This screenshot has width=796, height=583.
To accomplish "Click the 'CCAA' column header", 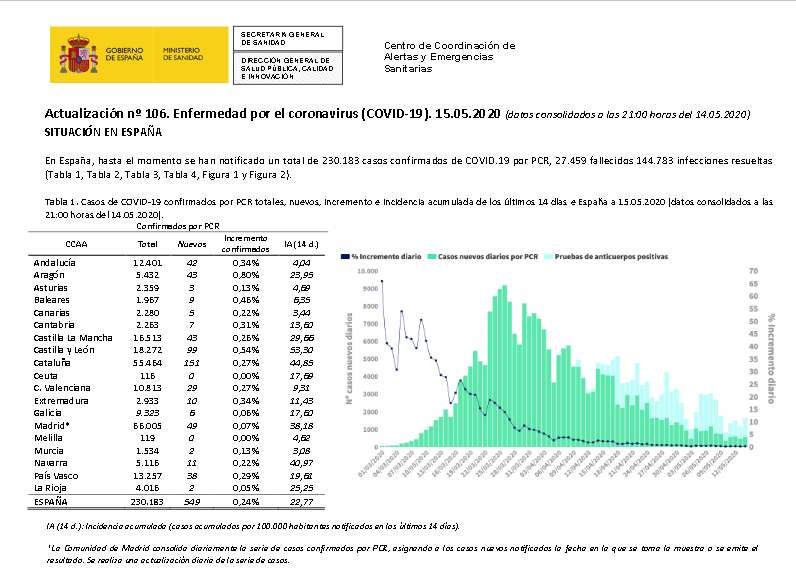I will [x=76, y=244].
